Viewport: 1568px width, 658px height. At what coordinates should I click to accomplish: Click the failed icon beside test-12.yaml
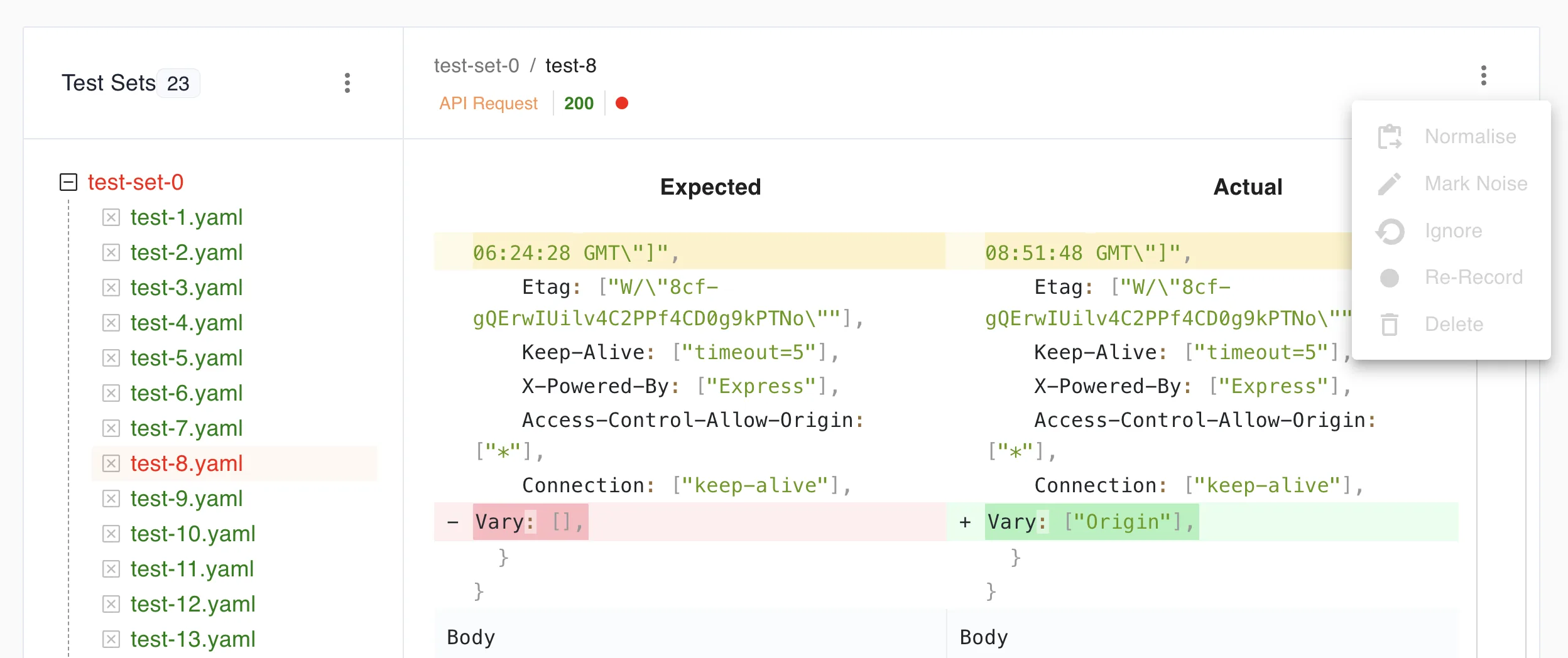point(111,604)
